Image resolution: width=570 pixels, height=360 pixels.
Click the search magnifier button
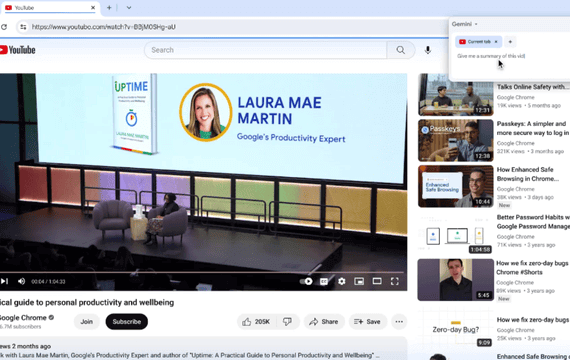401,50
